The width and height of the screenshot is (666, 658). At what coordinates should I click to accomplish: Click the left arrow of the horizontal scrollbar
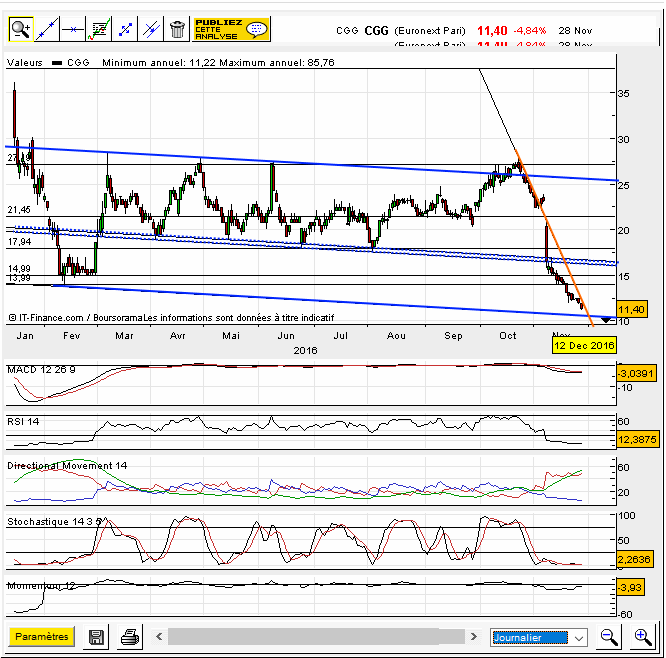[x=160, y=637]
